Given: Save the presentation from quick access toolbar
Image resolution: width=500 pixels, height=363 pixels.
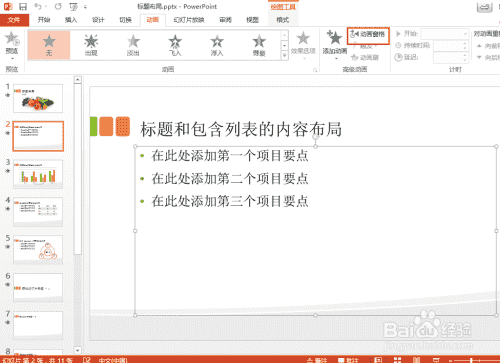Looking at the screenshot, I should tap(23, 6).
